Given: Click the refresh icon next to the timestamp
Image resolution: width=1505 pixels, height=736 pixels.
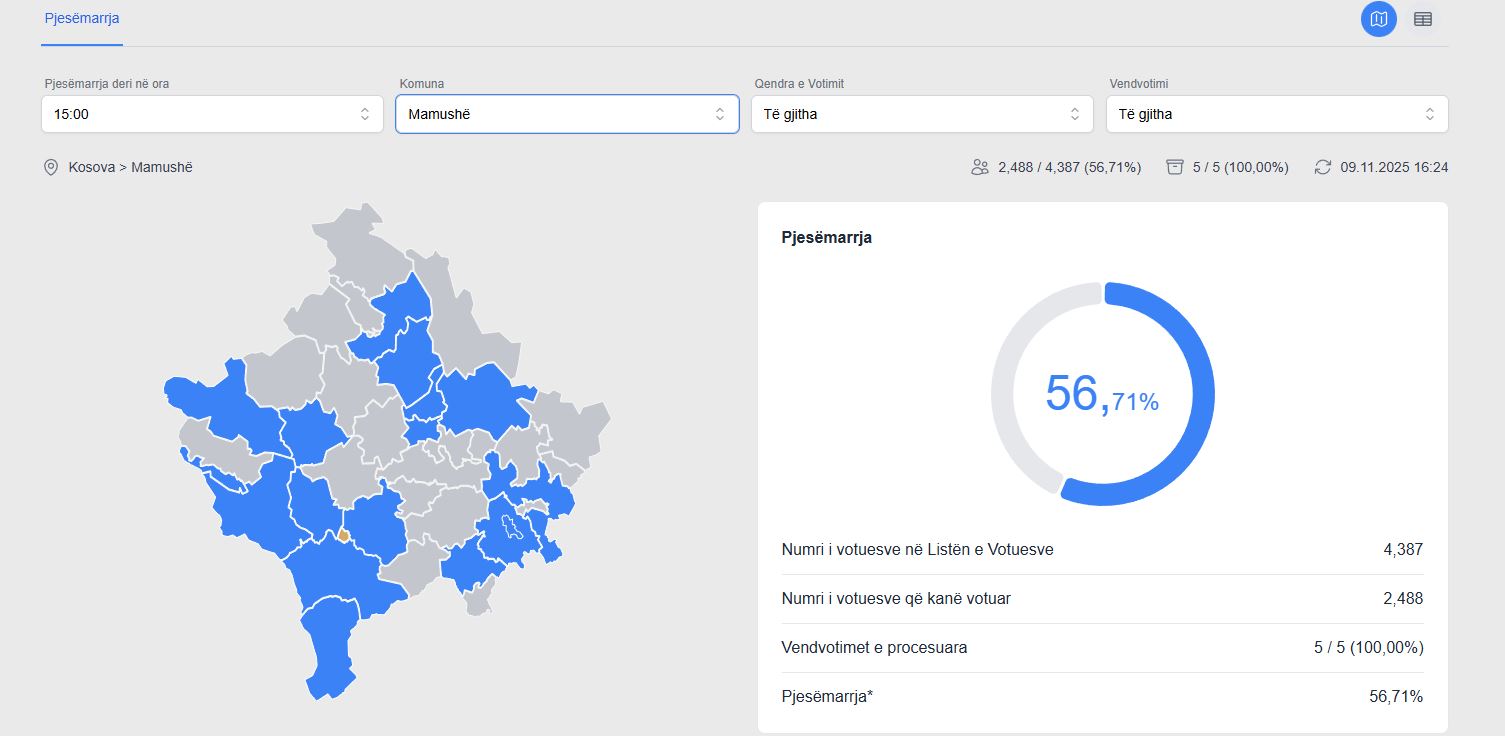Looking at the screenshot, I should point(1323,167).
